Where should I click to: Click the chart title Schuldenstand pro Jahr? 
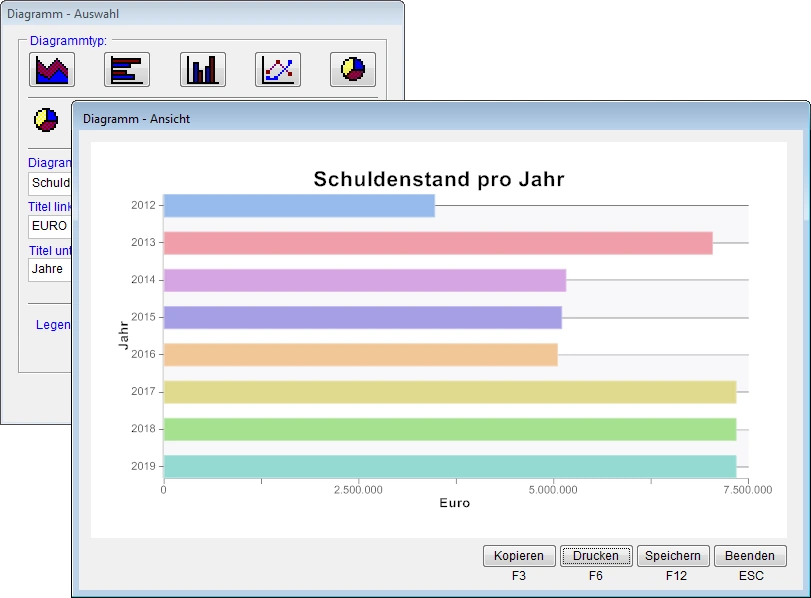click(x=439, y=180)
